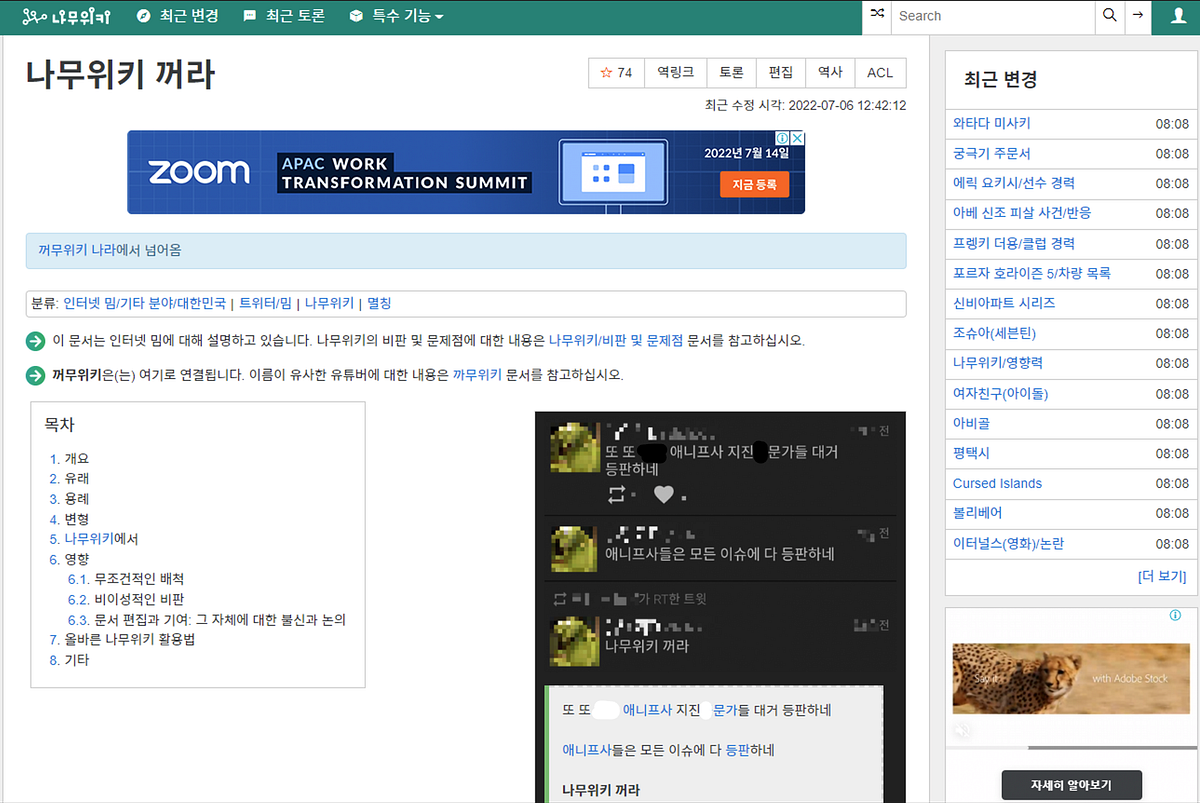Screen dimensions: 1200x803
Task: Open 최근 토론 in the top navigation
Action: pos(283,16)
